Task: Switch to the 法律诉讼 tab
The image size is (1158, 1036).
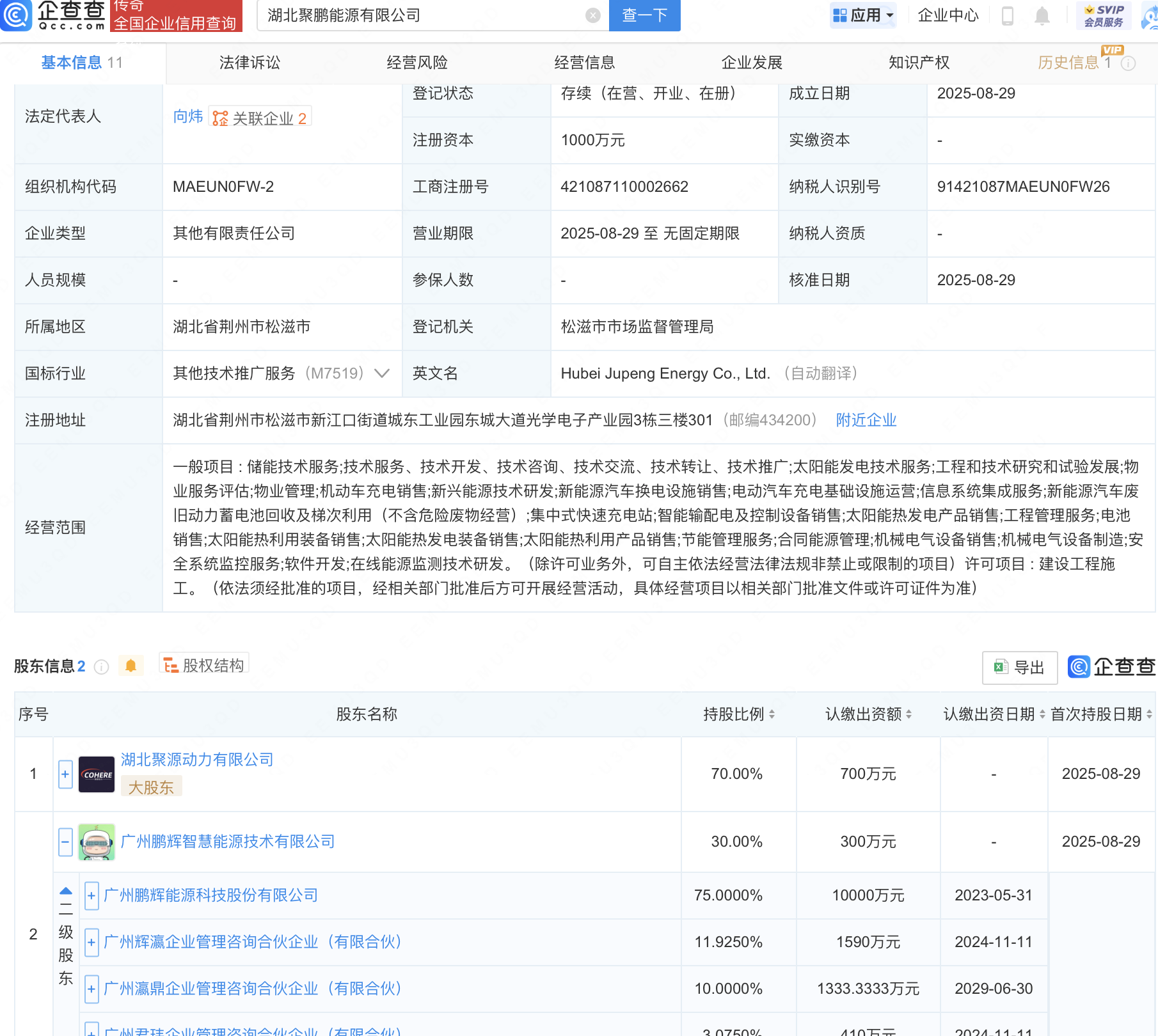Action: [250, 63]
